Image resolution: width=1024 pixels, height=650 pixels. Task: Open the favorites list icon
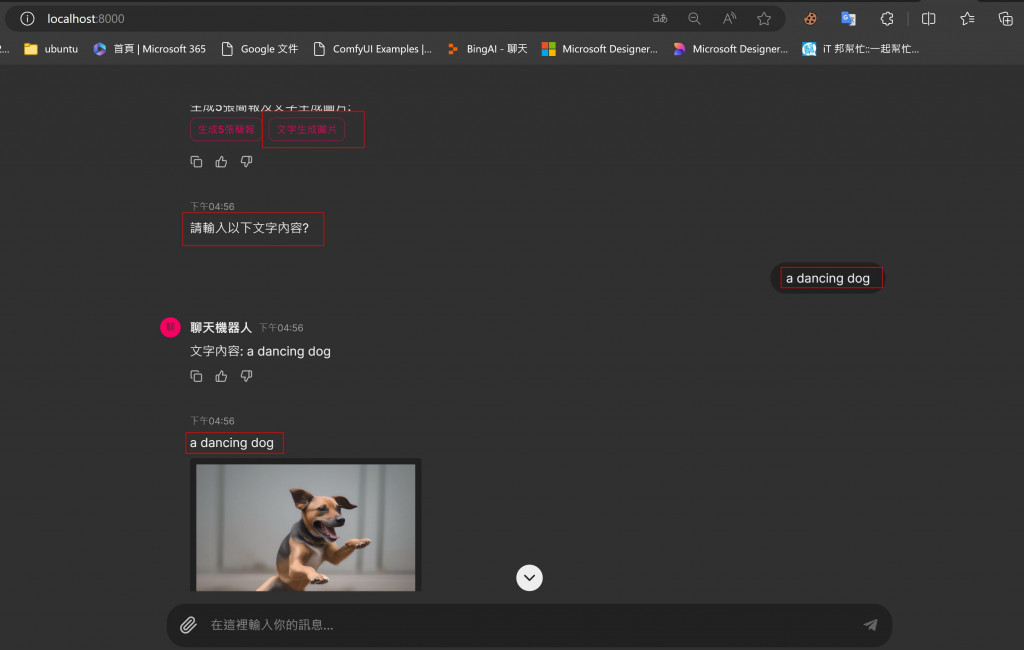[x=967, y=18]
